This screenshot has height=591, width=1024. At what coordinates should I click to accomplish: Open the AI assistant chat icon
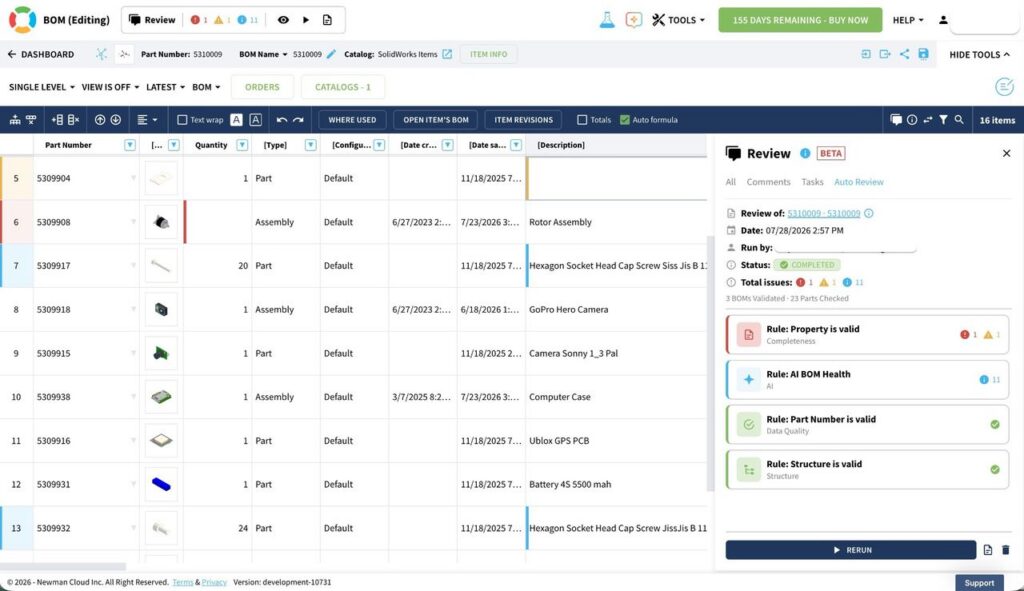tap(633, 20)
